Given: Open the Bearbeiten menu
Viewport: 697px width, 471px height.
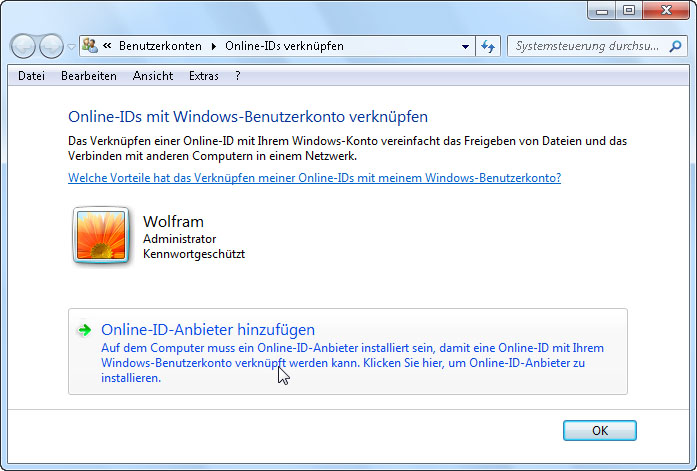Looking at the screenshot, I should [88, 76].
